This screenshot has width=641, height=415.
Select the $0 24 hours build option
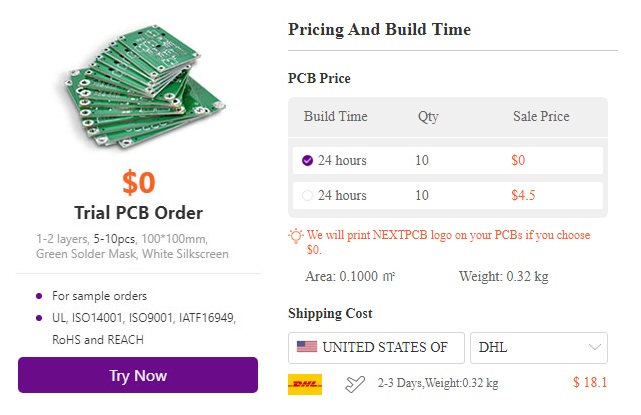[x=308, y=160]
